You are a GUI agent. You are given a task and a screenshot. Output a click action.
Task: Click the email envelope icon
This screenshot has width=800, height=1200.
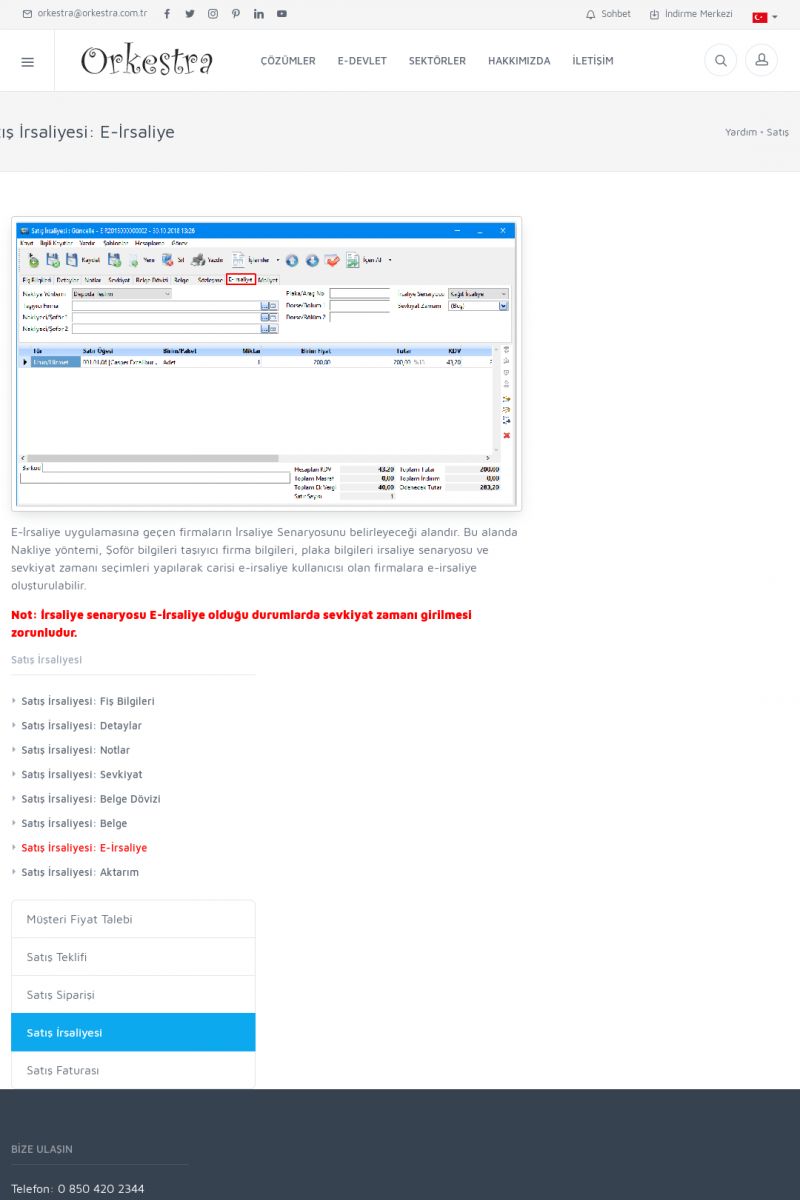pos(28,14)
